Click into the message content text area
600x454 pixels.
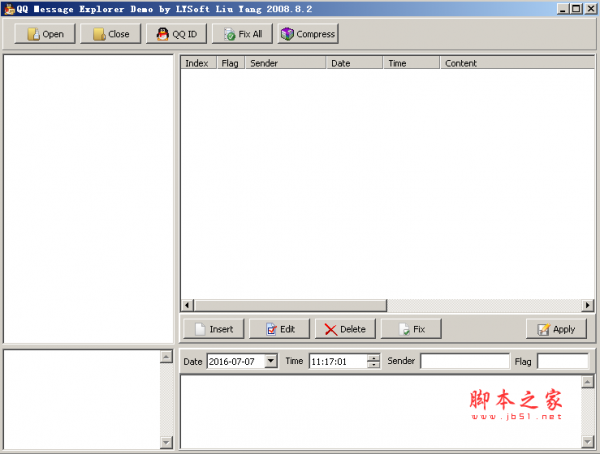click(381, 412)
